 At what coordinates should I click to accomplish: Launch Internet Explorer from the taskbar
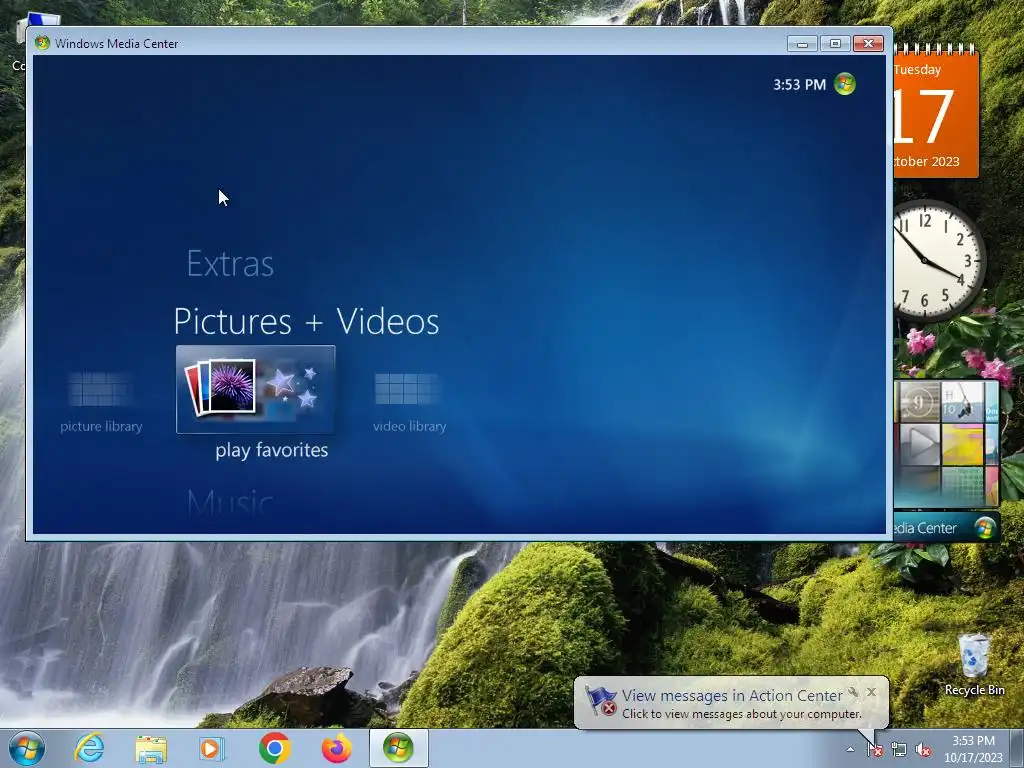[89, 748]
